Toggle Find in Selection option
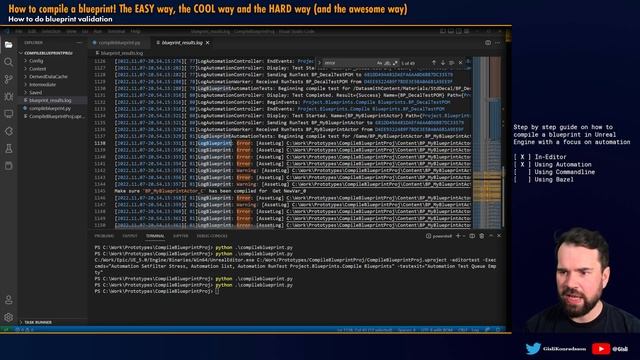This screenshot has height=360, width=640. click(451, 63)
